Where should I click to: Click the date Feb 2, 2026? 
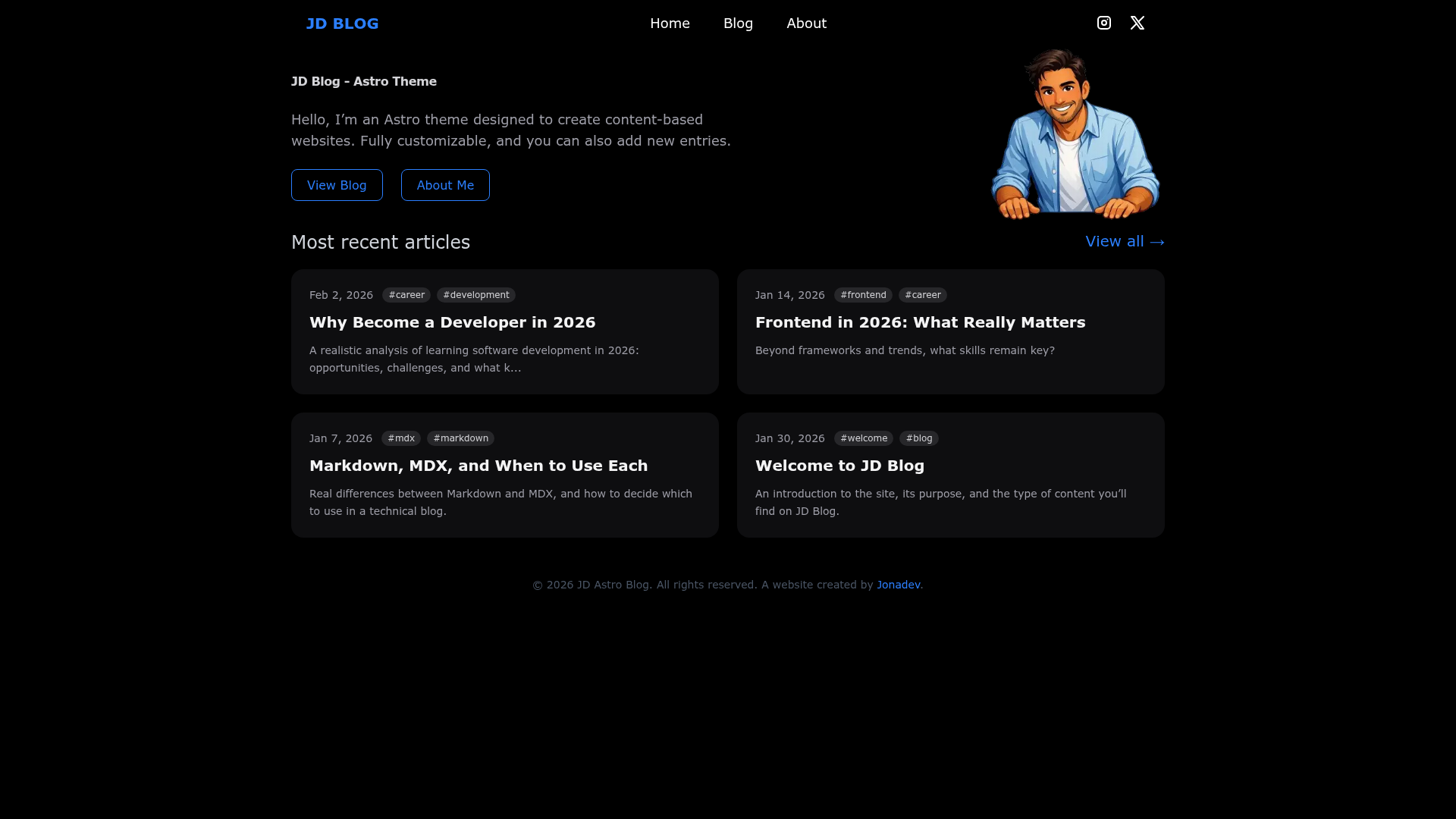(341, 295)
